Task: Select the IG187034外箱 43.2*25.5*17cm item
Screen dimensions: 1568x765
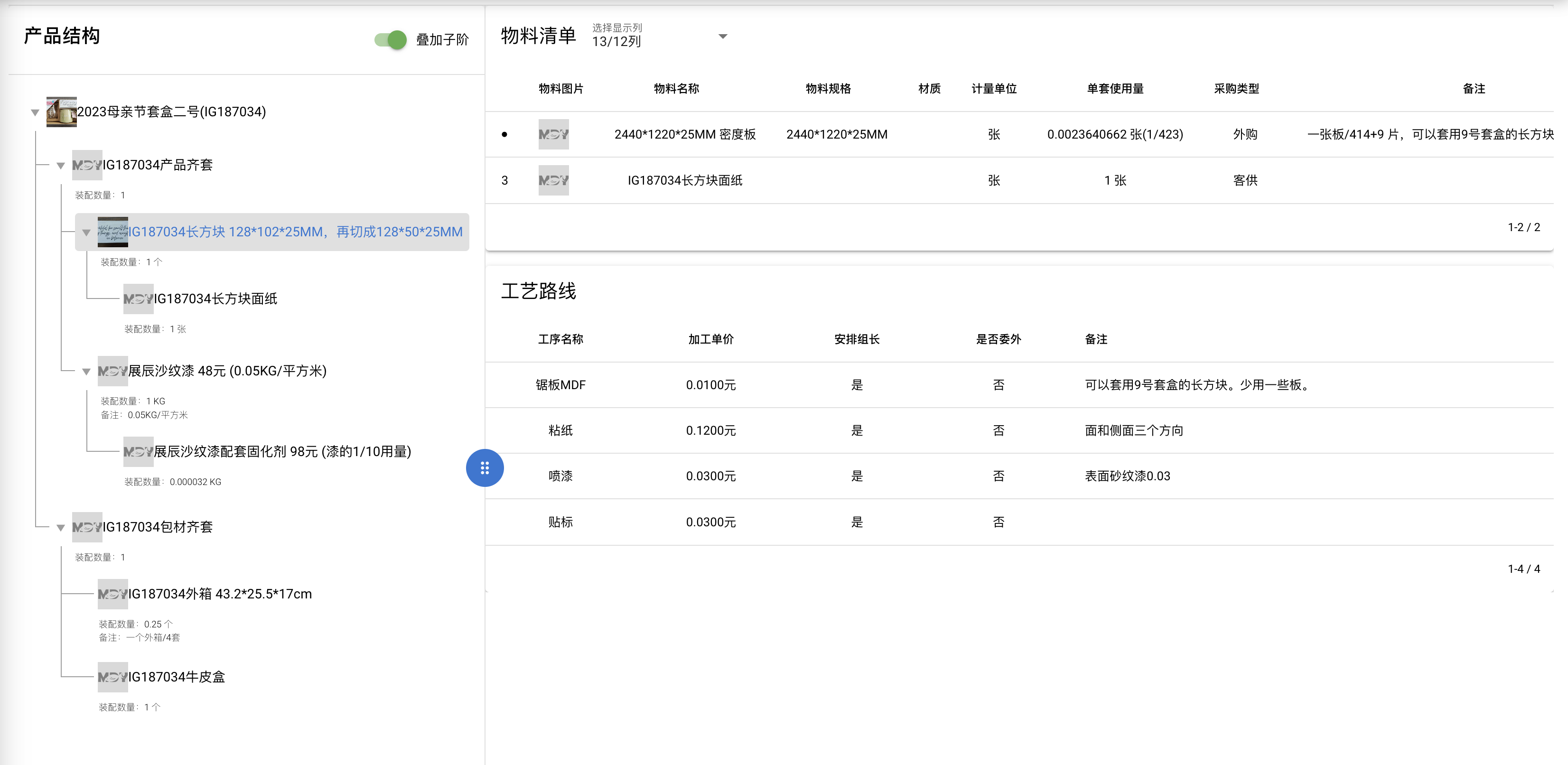Action: click(x=220, y=594)
